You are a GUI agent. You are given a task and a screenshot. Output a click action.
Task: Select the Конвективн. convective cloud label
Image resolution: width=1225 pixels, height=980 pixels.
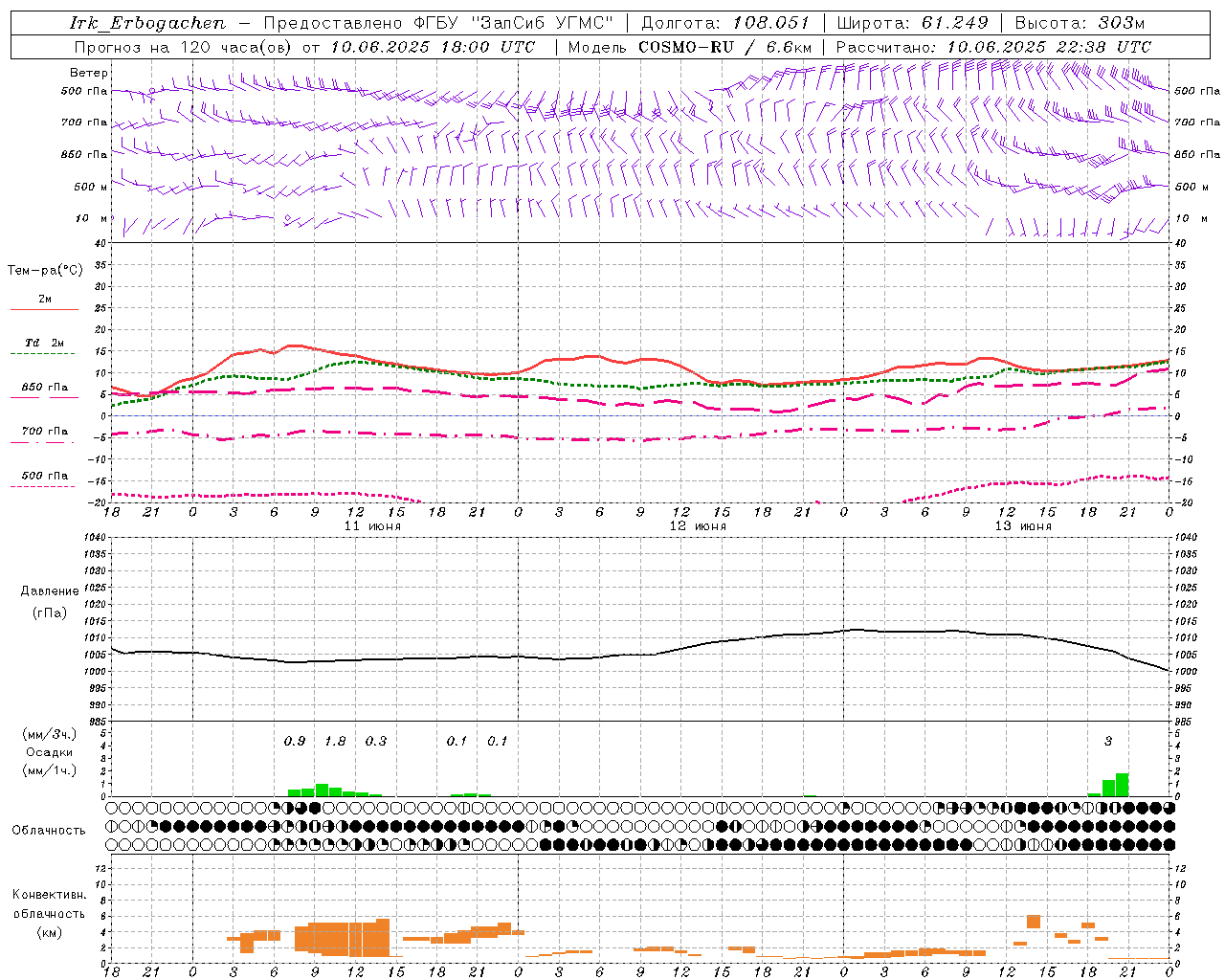pyautogui.click(x=49, y=895)
